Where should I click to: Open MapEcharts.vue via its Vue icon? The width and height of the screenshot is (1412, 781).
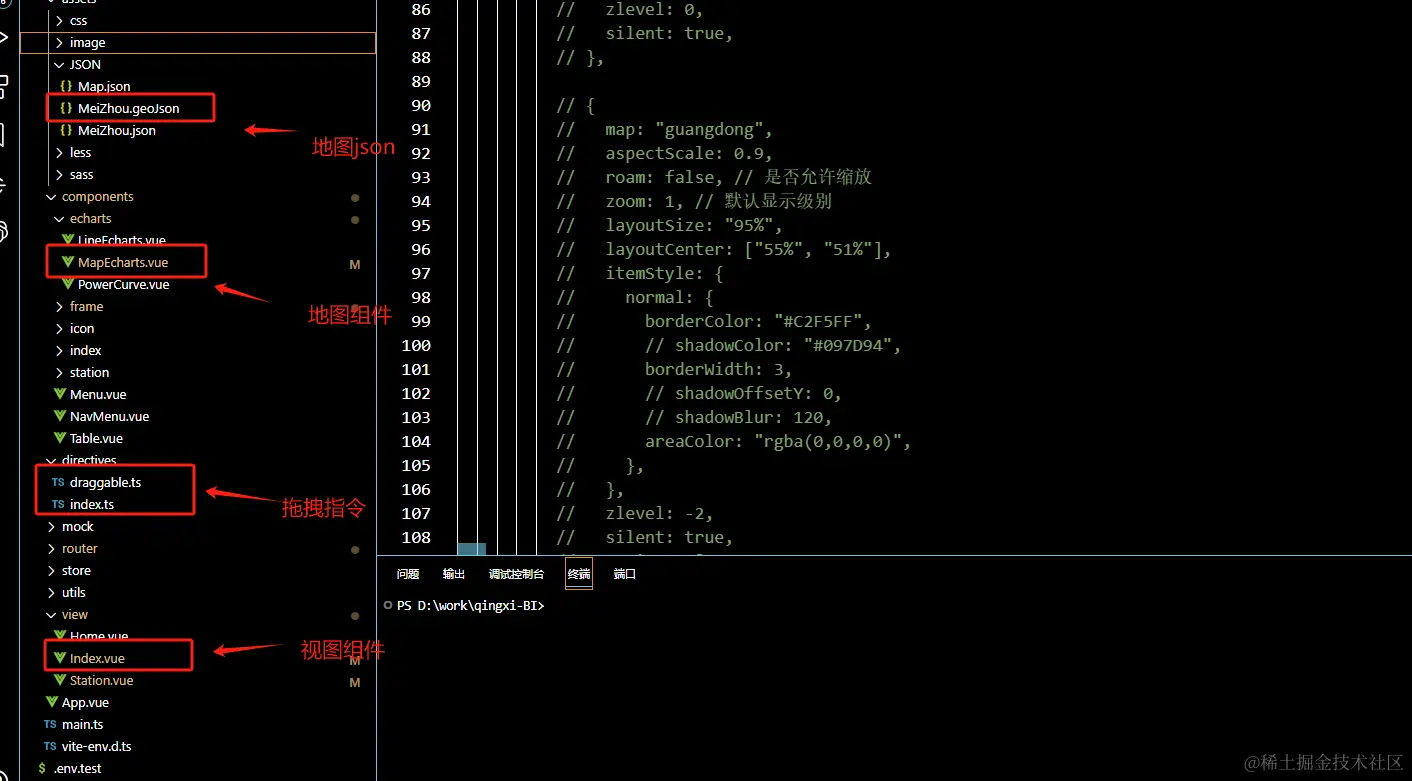68,263
